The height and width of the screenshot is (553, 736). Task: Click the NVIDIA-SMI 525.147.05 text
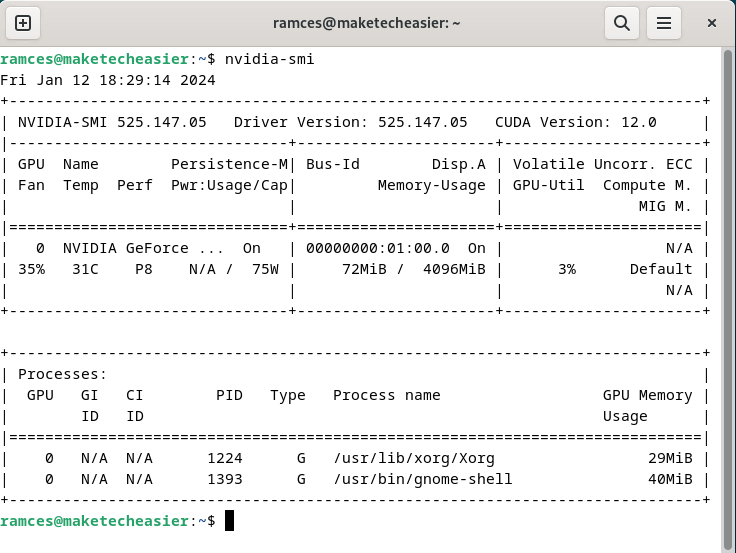point(112,123)
